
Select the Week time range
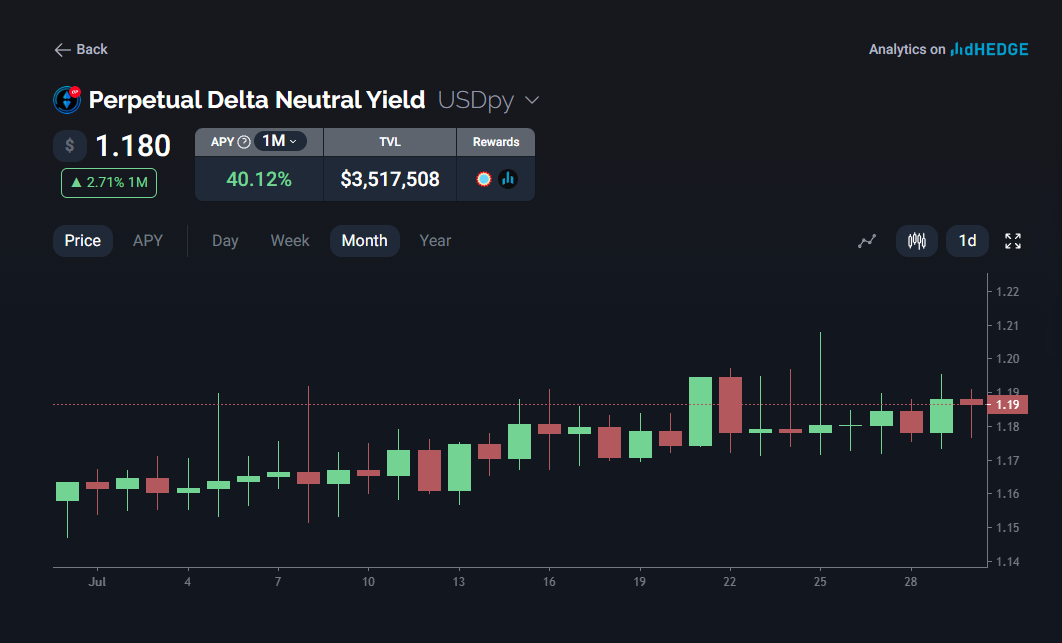290,241
